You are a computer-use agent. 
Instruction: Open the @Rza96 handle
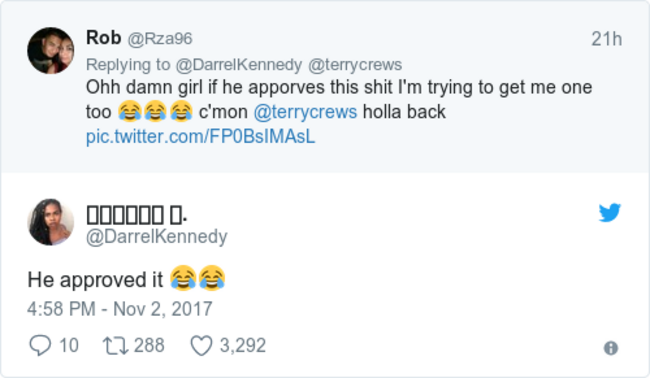tap(160, 39)
